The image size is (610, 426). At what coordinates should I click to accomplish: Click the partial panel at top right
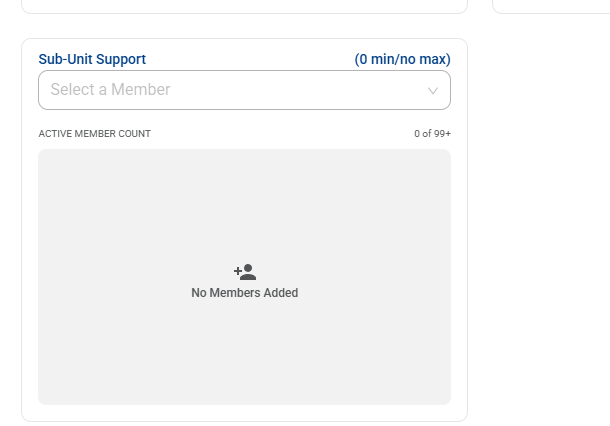click(550, 6)
